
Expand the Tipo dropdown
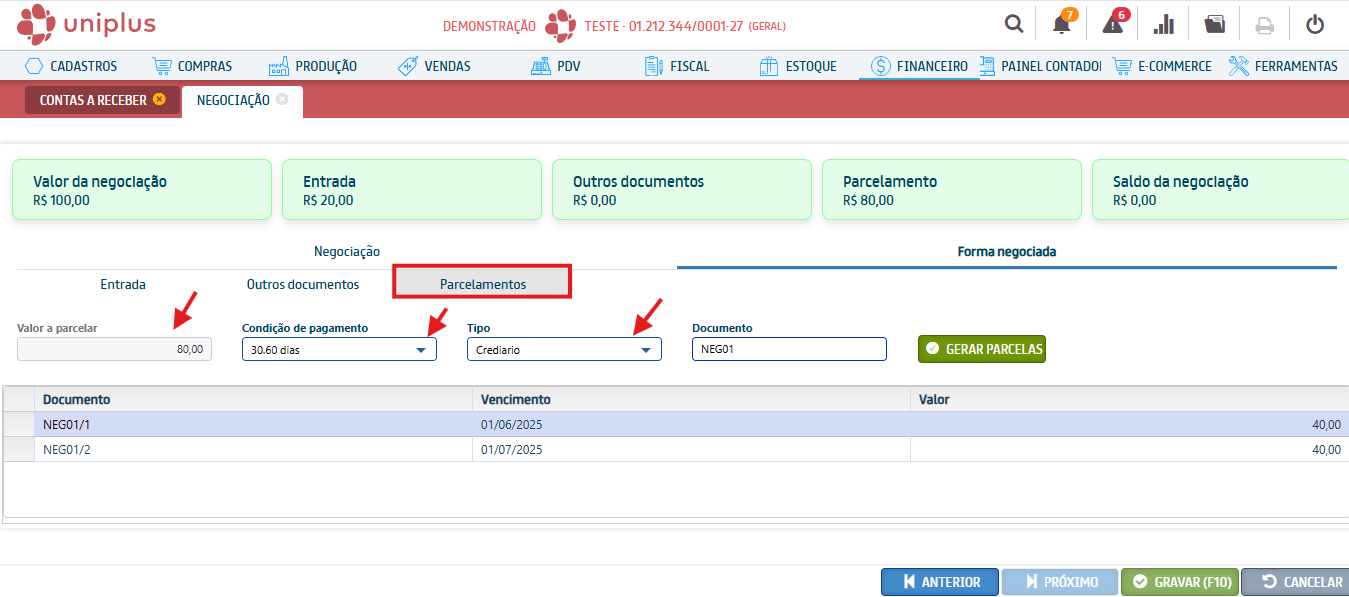coord(646,350)
